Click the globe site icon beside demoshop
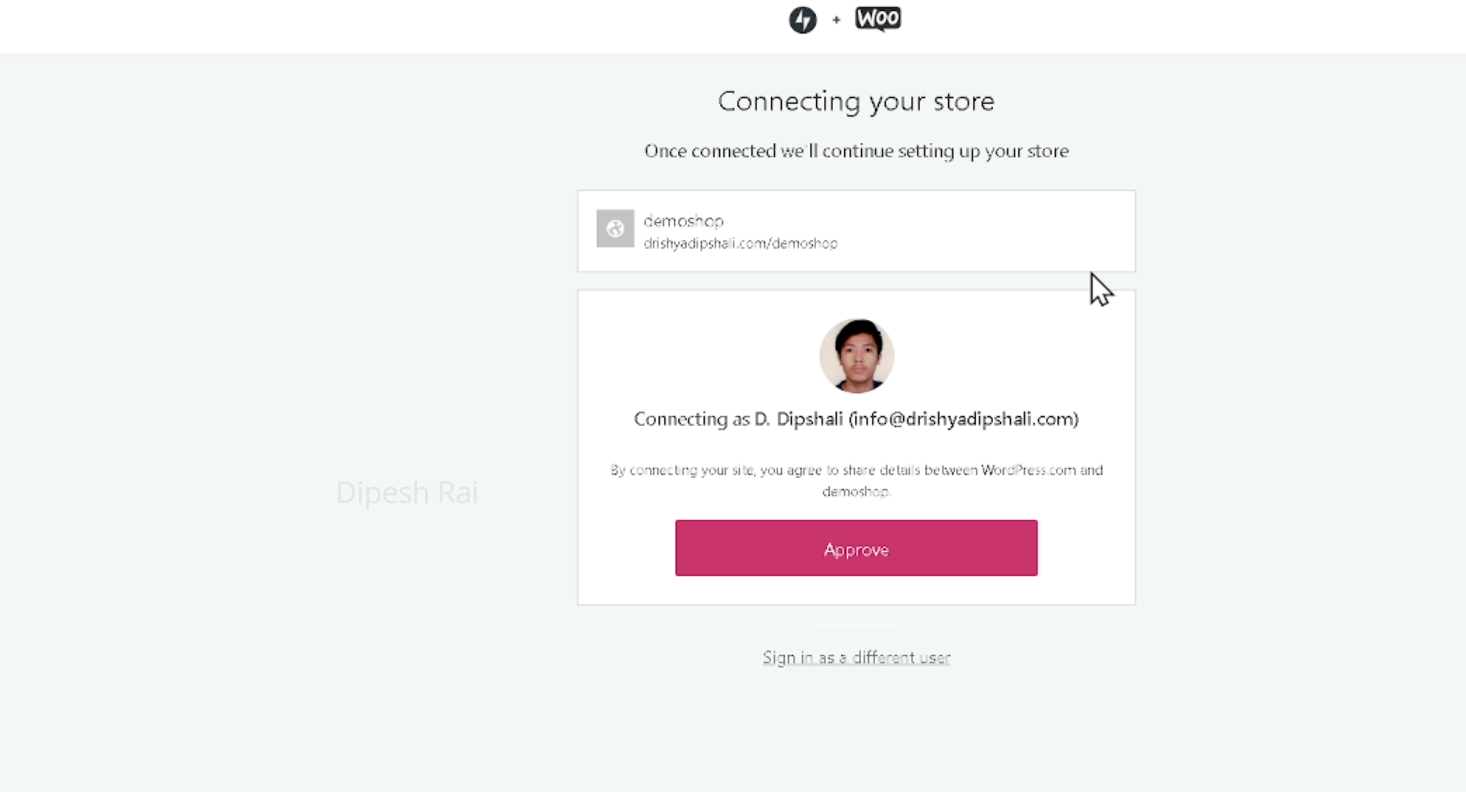 [x=615, y=229]
